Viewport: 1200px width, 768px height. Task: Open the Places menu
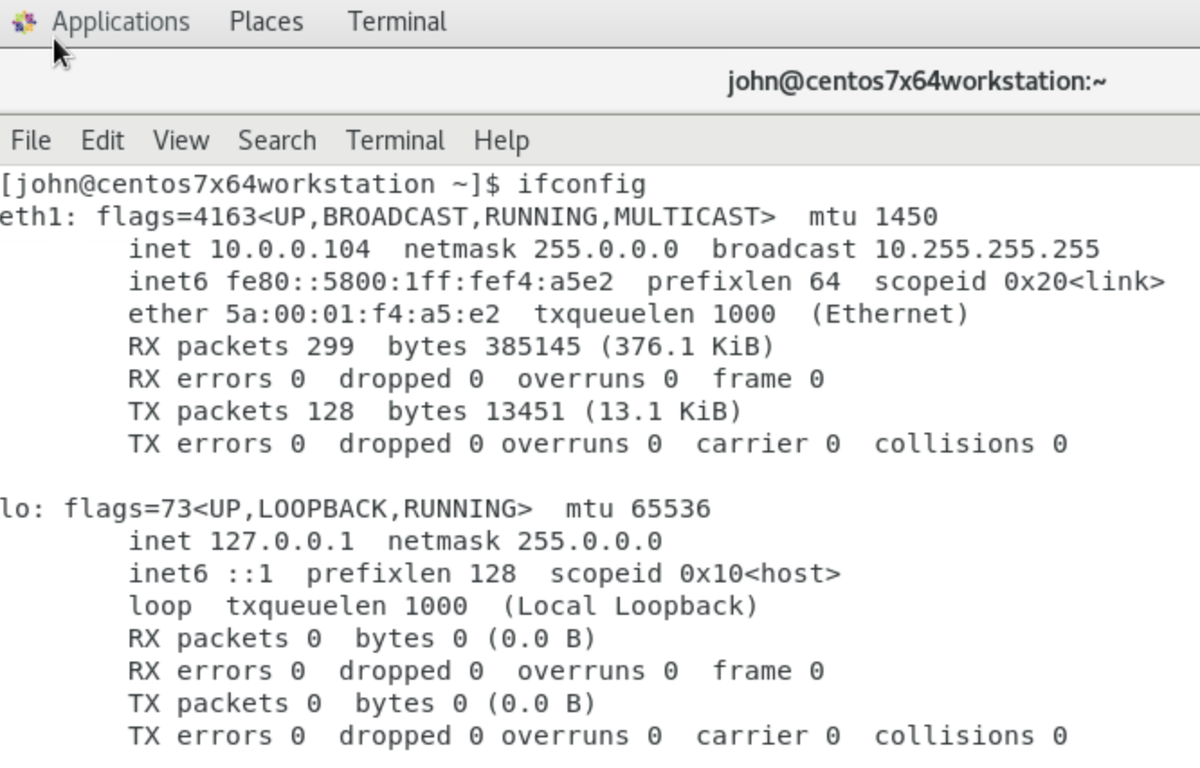[x=265, y=21]
